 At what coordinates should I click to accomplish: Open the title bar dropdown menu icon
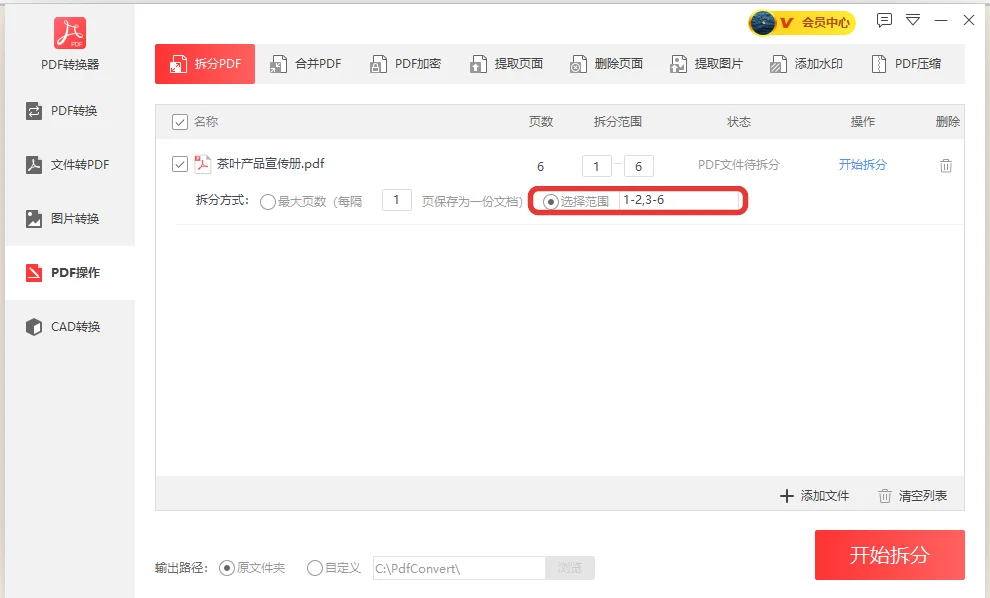tap(913, 20)
